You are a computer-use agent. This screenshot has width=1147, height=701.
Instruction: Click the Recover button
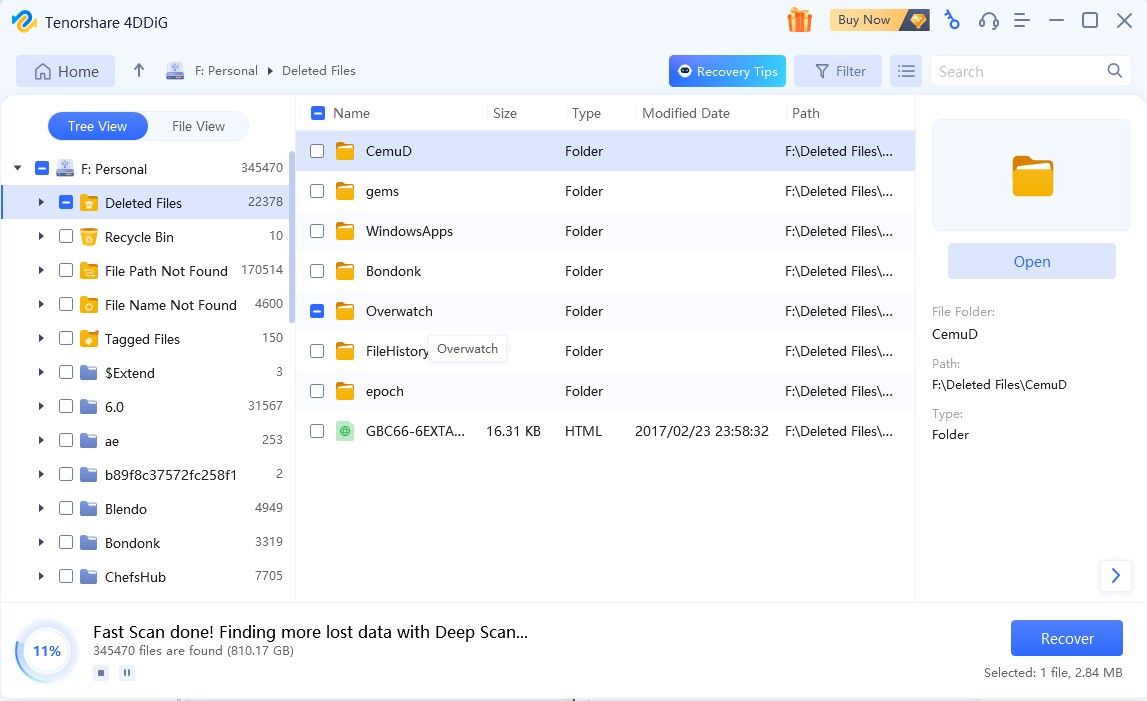coord(1066,638)
